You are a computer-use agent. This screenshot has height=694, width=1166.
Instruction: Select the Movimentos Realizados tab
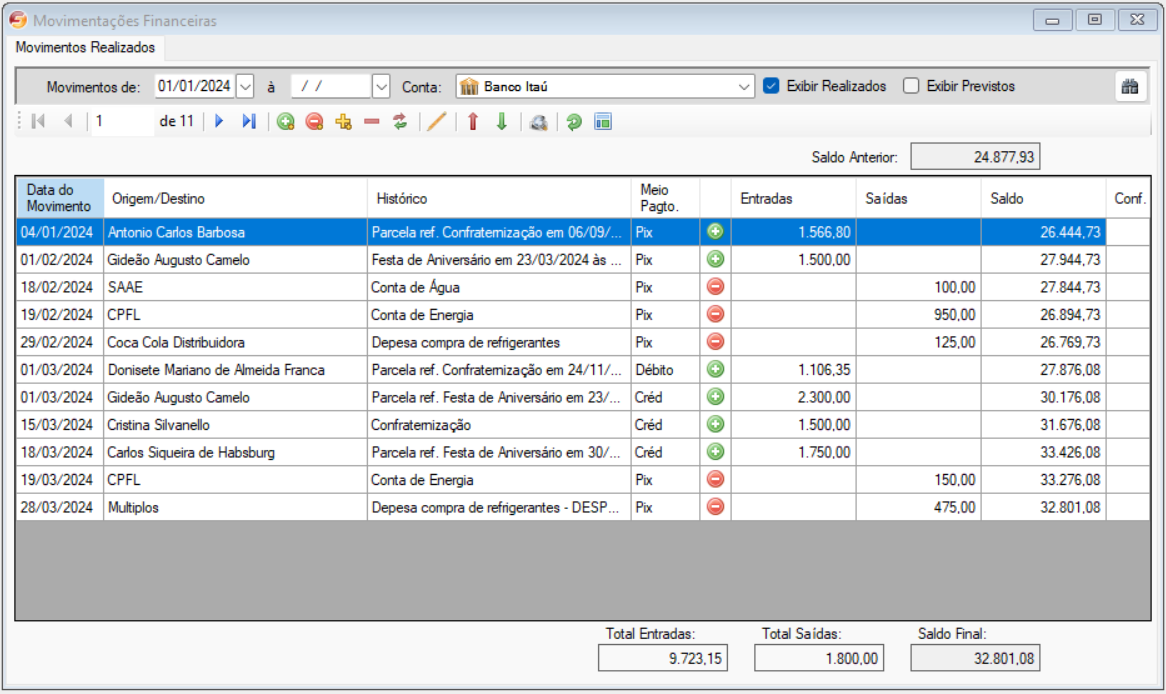pyautogui.click(x=85, y=47)
